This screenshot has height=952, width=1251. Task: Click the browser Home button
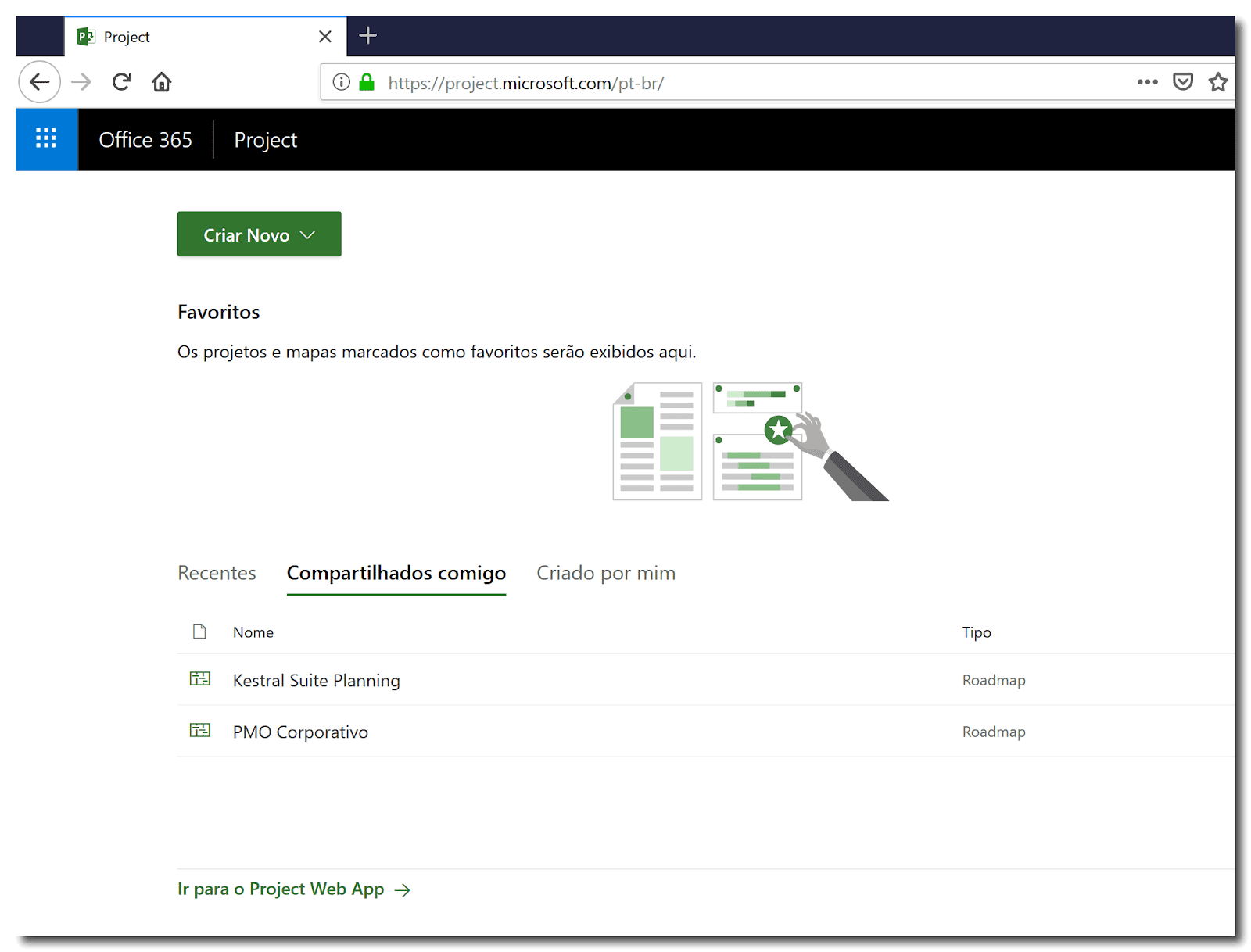coord(161,81)
